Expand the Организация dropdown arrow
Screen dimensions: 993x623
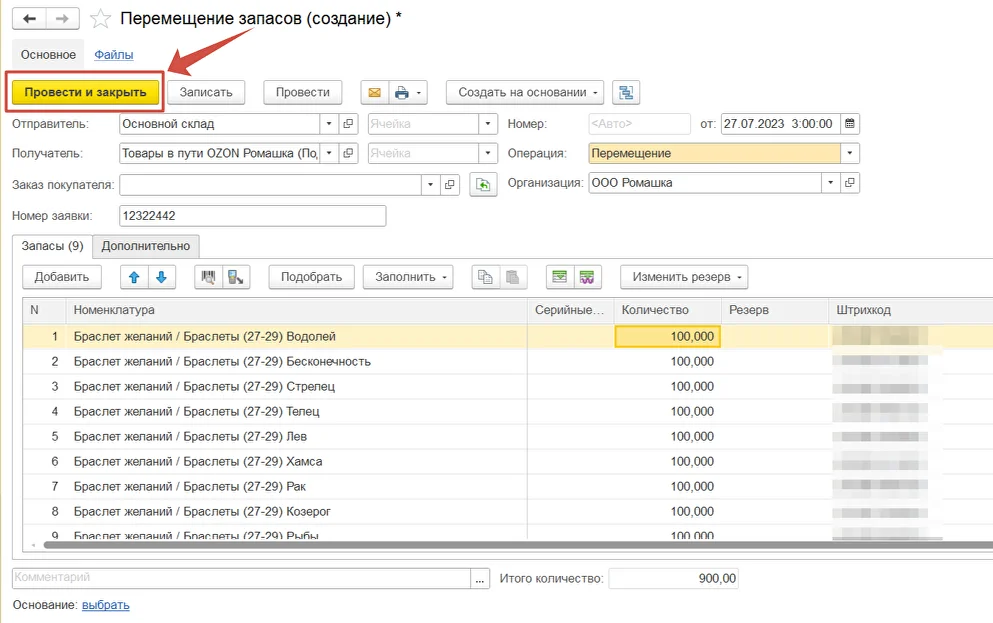click(x=830, y=183)
